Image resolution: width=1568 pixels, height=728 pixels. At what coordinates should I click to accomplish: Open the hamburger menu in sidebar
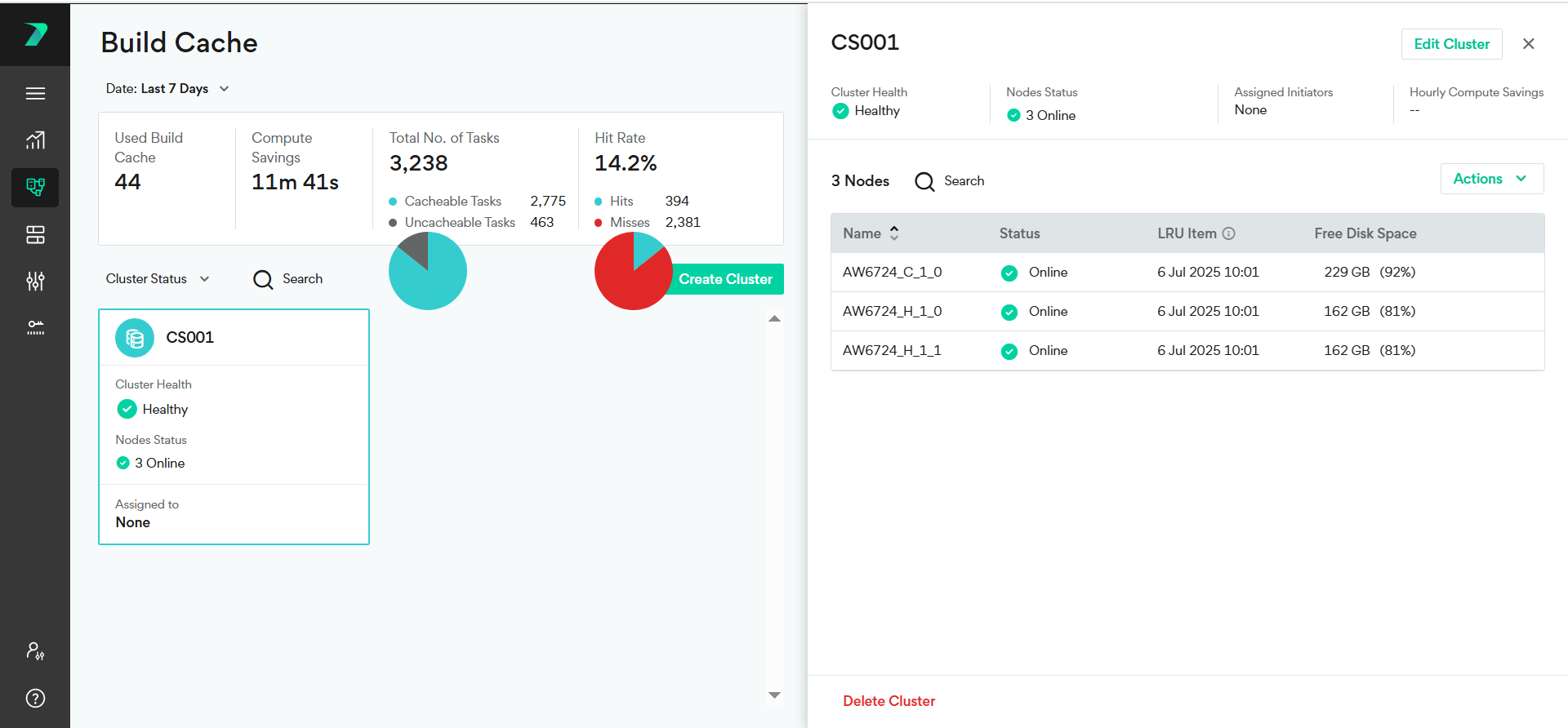coord(35,94)
